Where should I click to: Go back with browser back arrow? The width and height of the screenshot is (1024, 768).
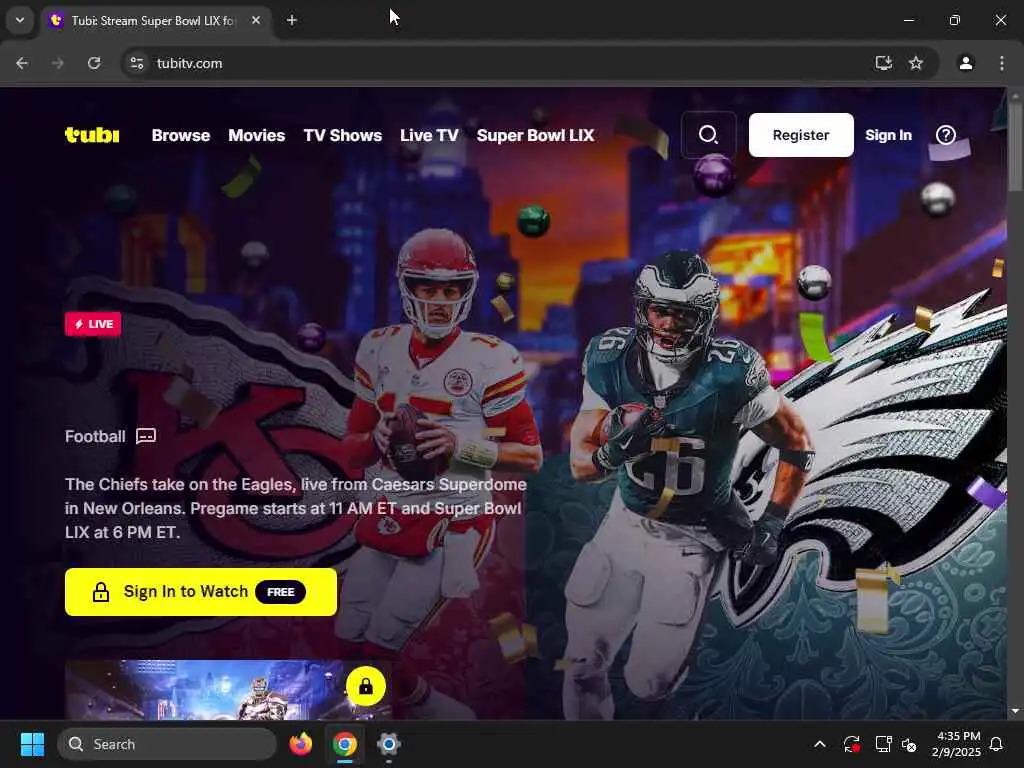[x=22, y=63]
